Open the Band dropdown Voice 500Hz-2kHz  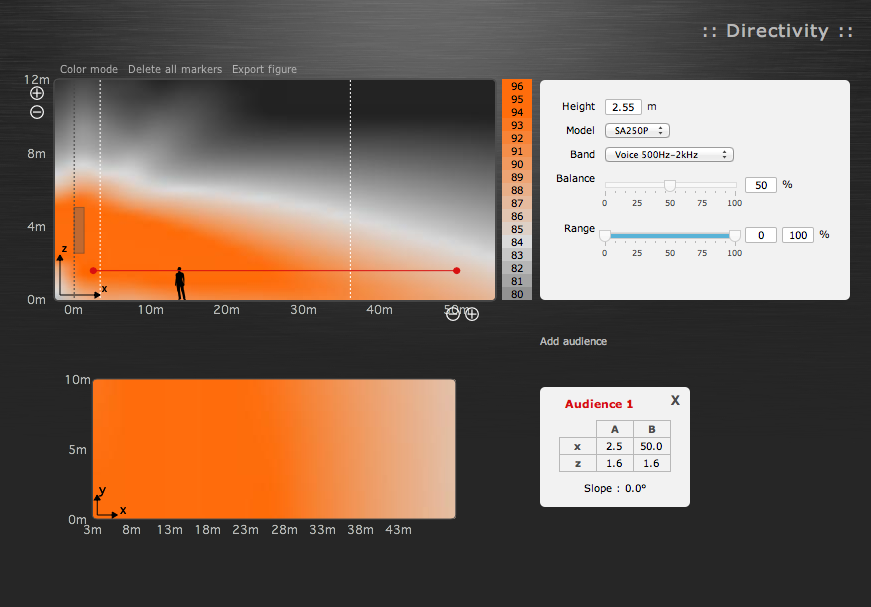(x=669, y=155)
